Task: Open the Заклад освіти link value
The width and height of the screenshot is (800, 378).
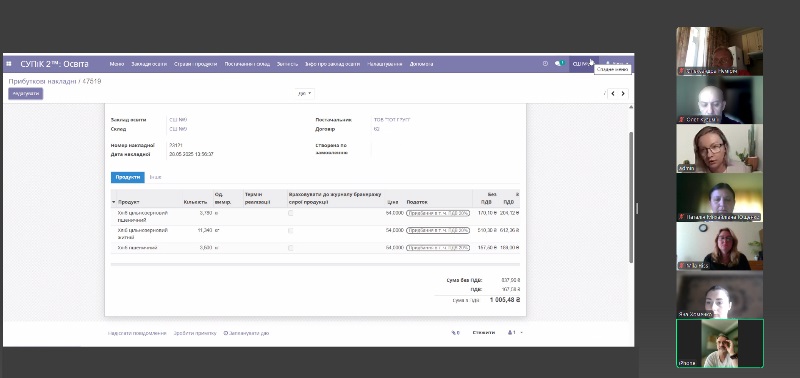Action: tap(178, 120)
